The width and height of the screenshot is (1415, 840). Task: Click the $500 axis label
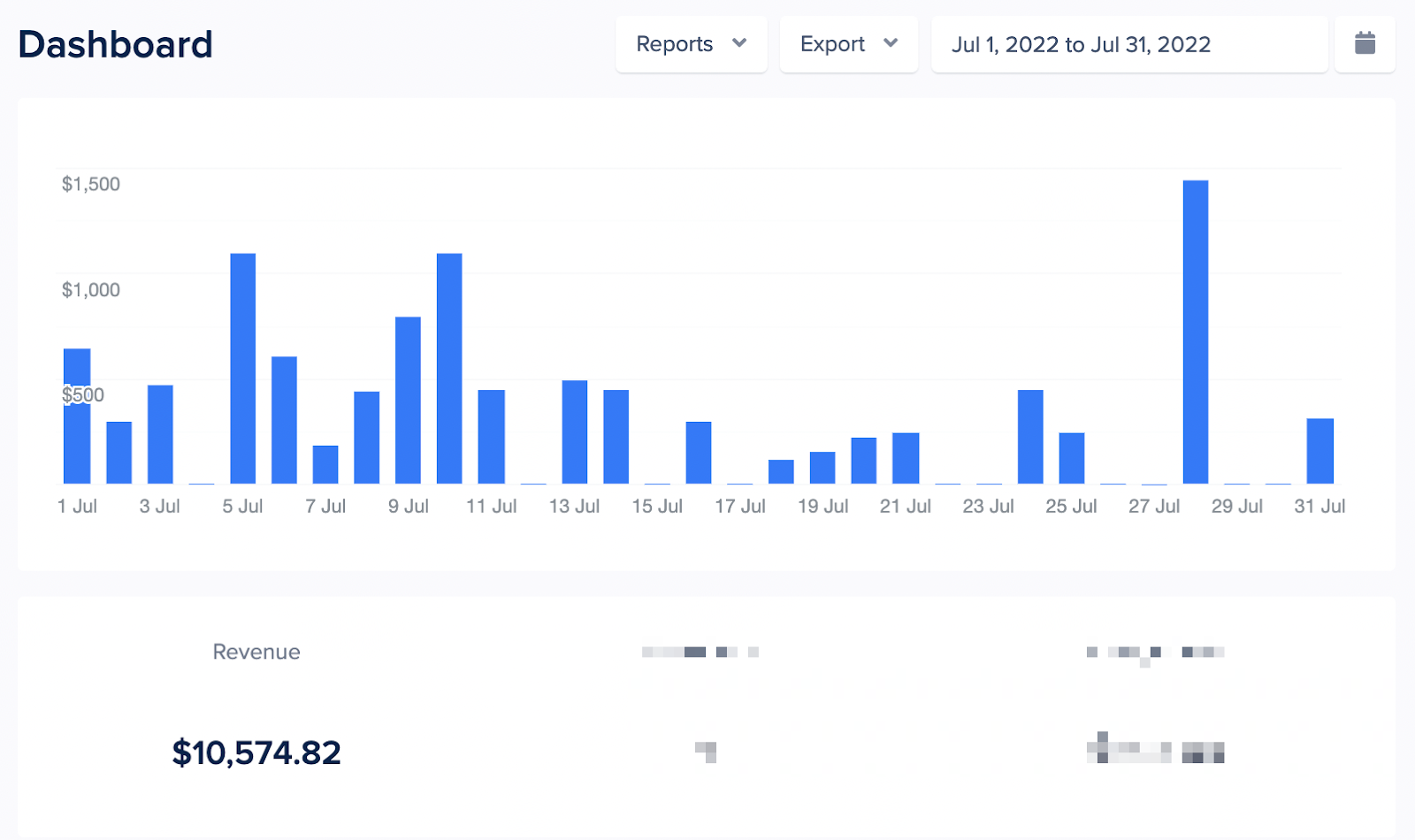click(x=85, y=395)
